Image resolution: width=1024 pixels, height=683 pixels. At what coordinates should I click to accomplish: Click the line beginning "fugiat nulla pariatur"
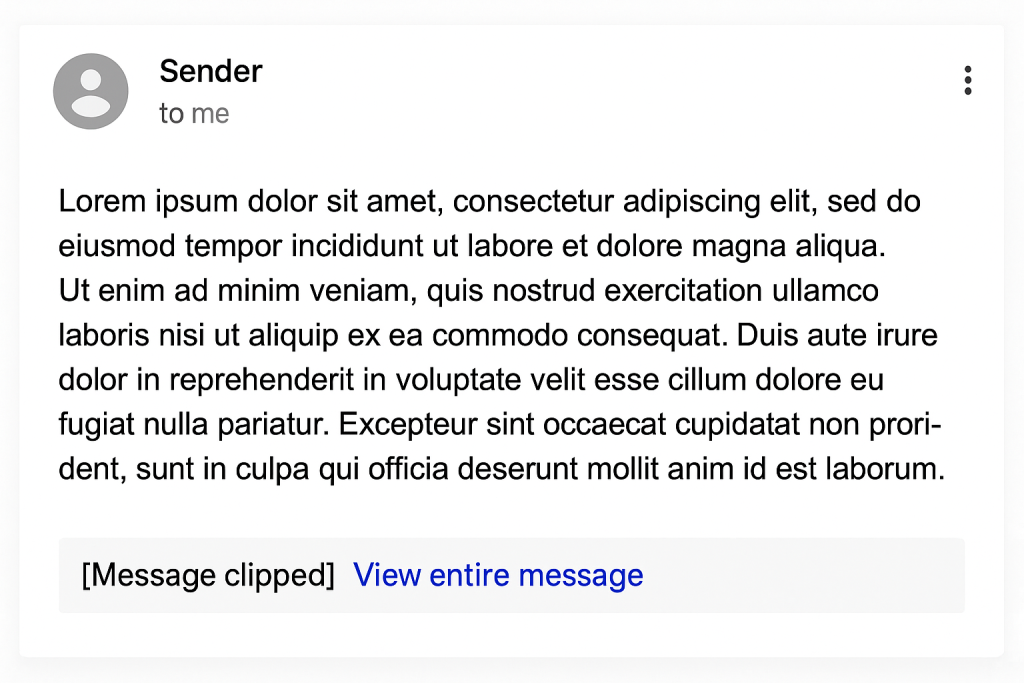pos(500,426)
